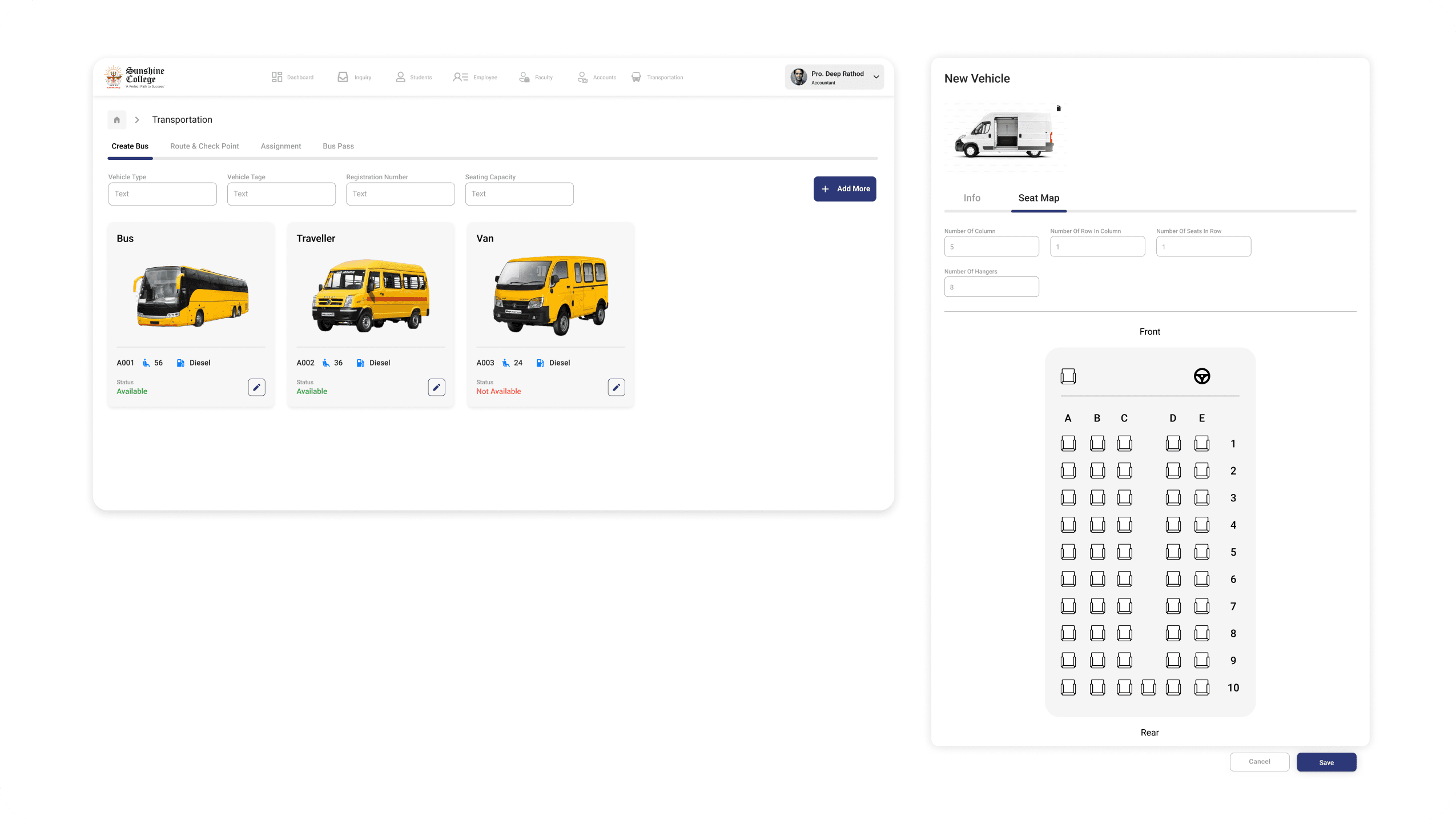Click the edit pencil on Bus card
The height and width of the screenshot is (820, 1456).
pyautogui.click(x=256, y=387)
